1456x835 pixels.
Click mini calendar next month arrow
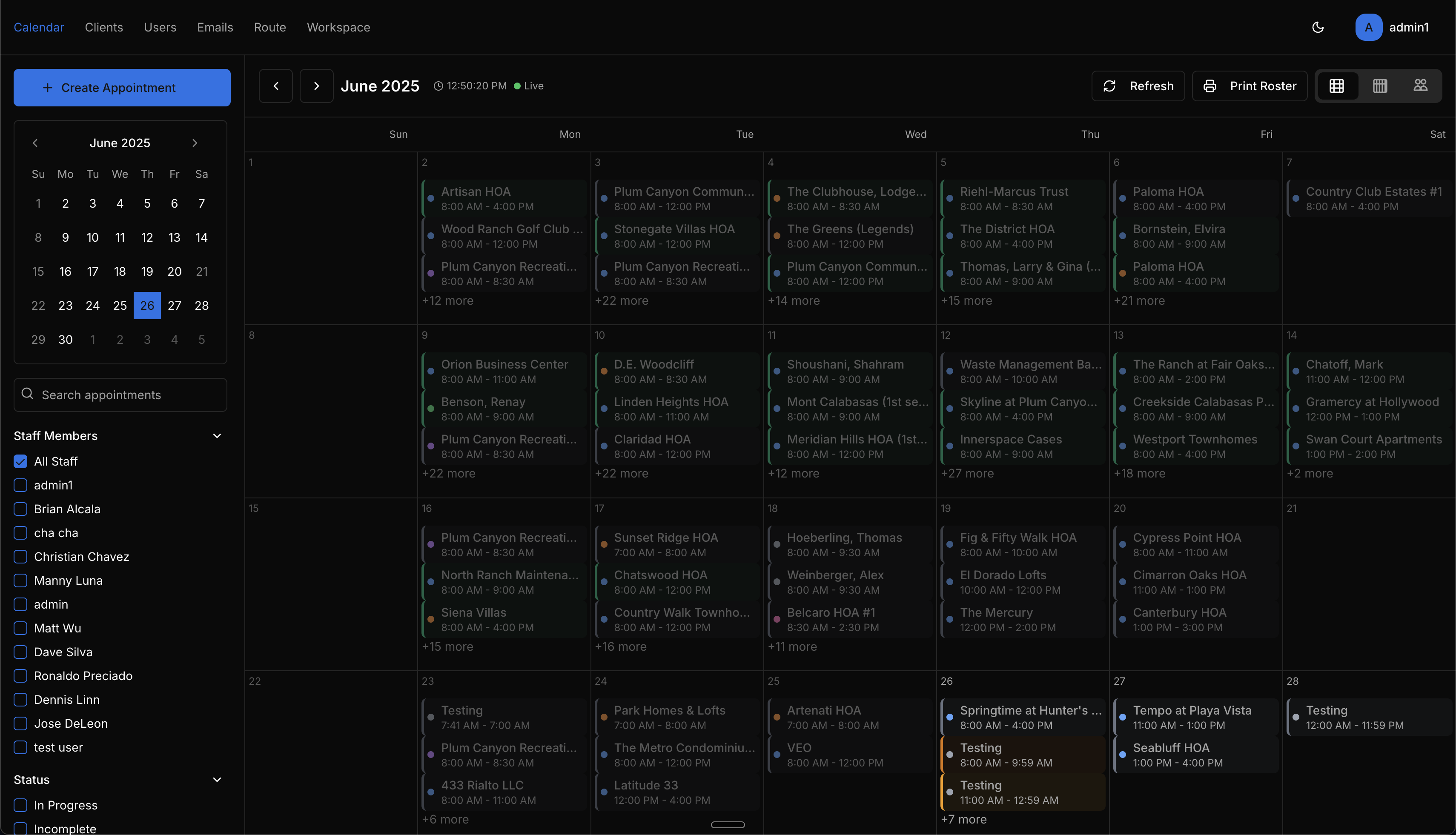coord(195,143)
